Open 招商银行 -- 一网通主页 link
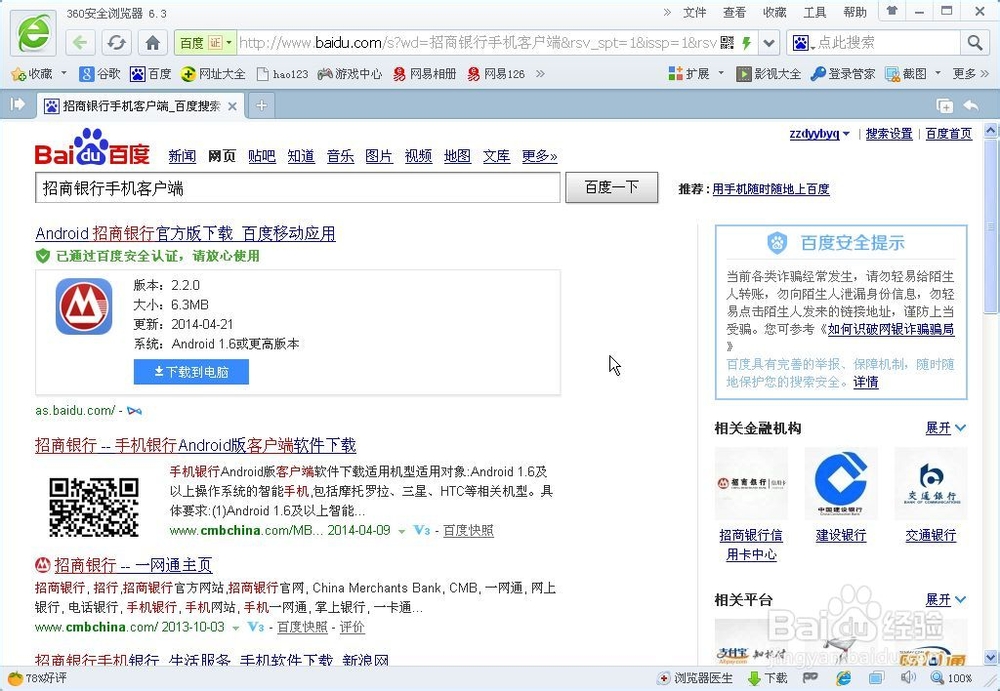This screenshot has height=691, width=1000. 133,565
